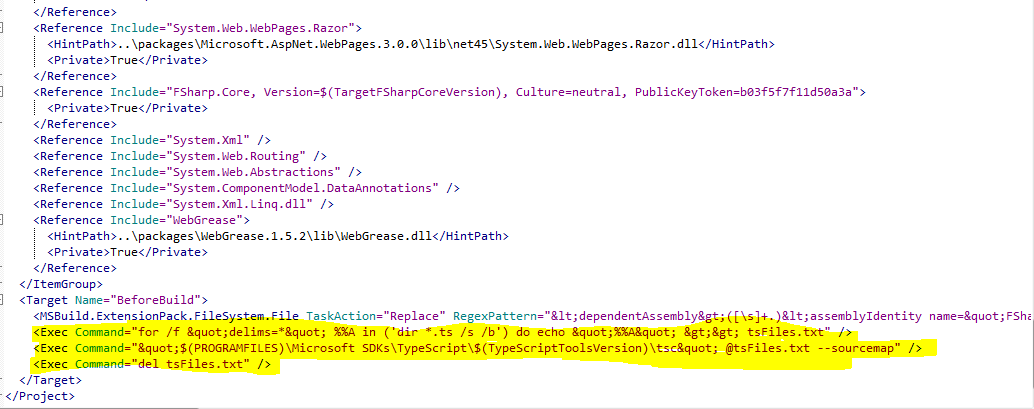Collapse the FSharp.Core Reference outline node

click(1, 92)
